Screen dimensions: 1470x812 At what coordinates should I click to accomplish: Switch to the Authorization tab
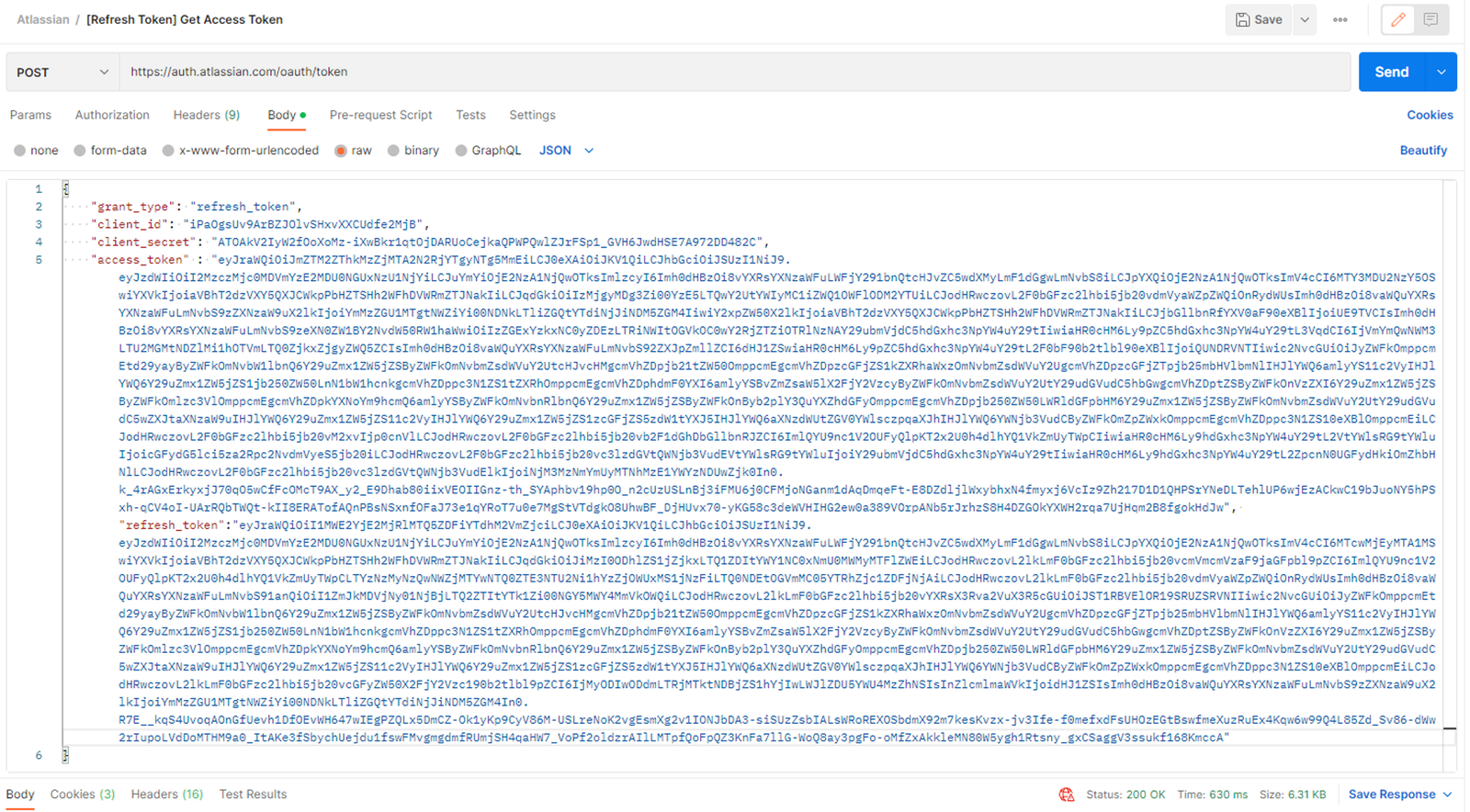112,115
